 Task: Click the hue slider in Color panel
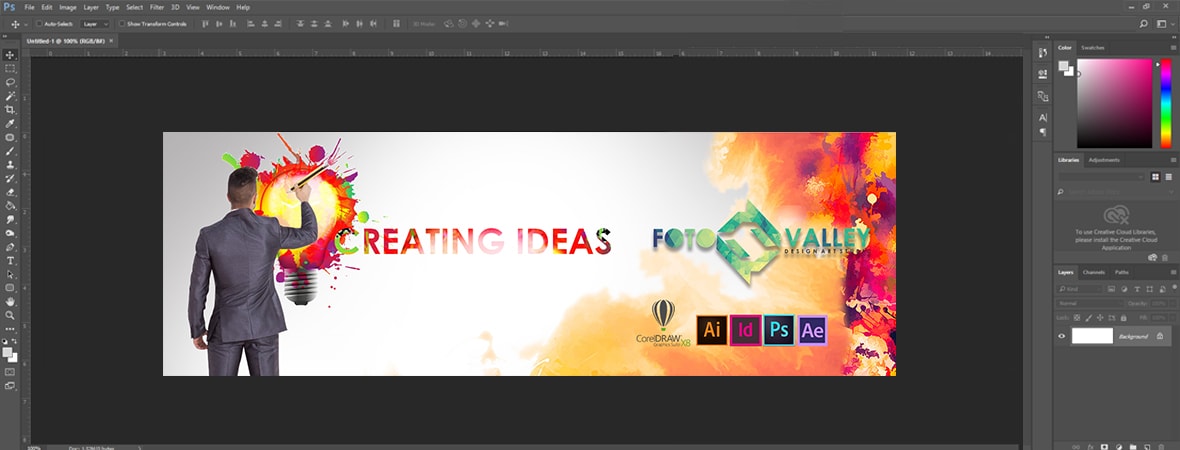click(x=1166, y=103)
